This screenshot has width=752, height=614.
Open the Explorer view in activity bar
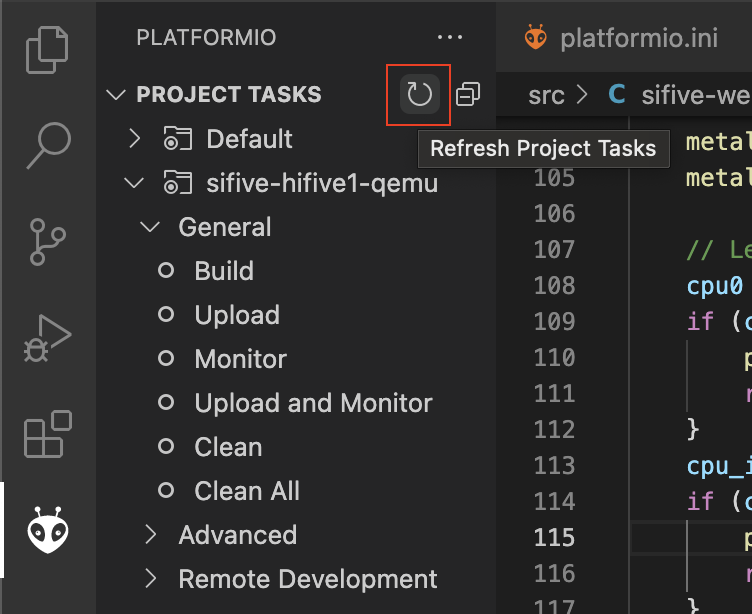tap(47, 50)
